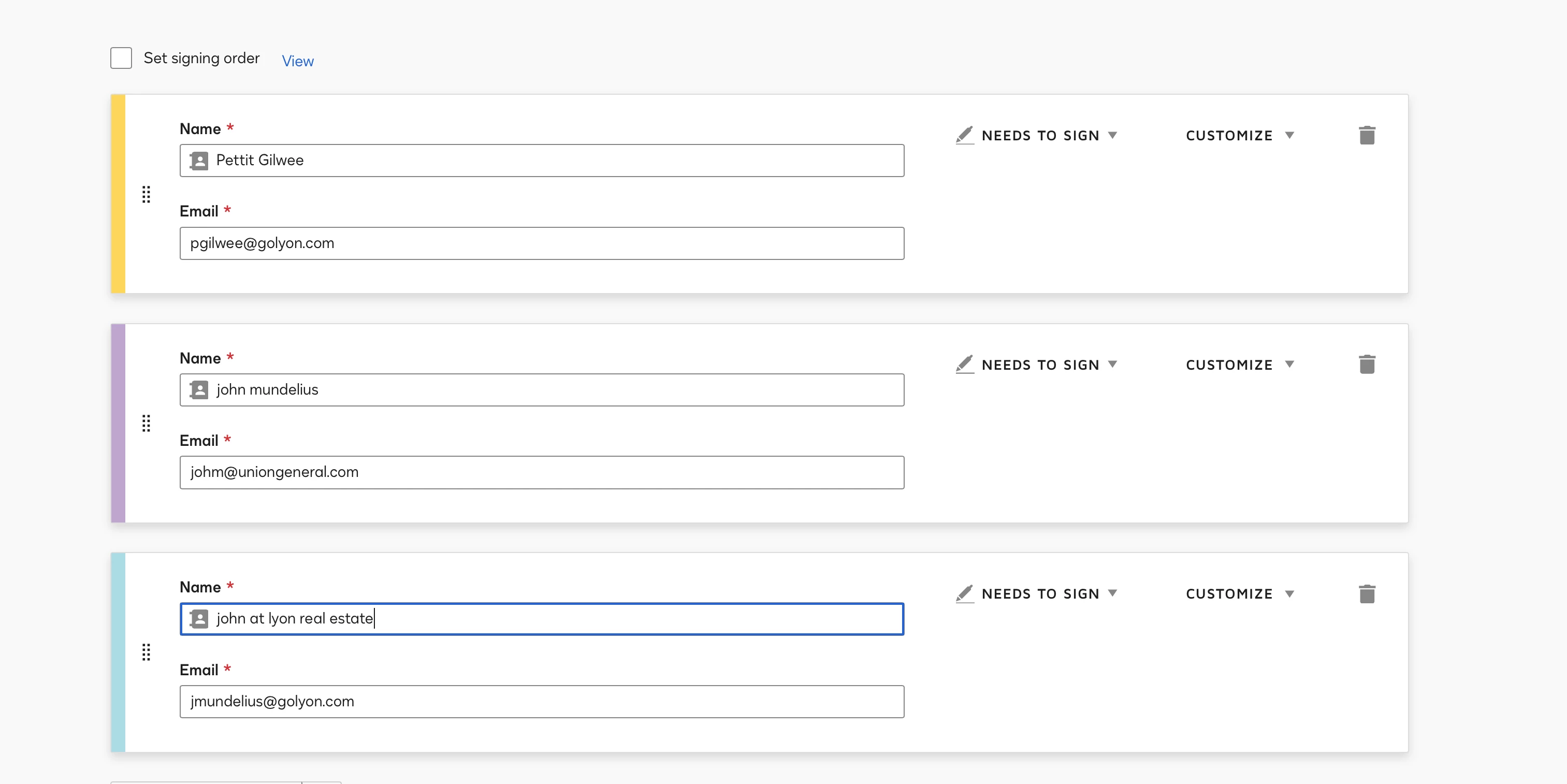Open address book icon in Pettit Gilwee name field
This screenshot has width=1567, height=784.
coord(199,161)
